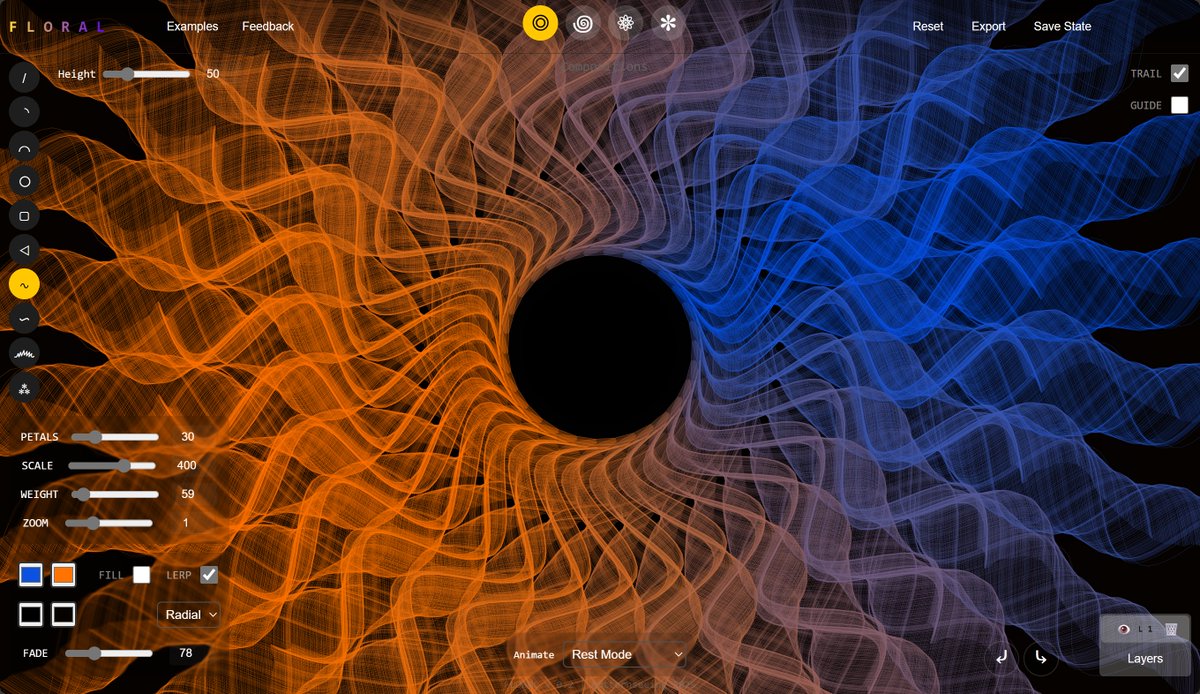
Task: Click the redo curved arrow icon
Action: tap(1041, 658)
